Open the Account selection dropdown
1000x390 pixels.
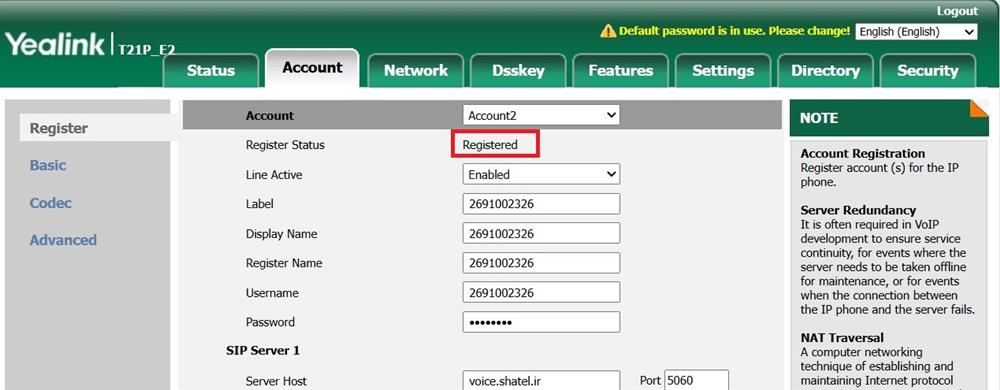pos(541,115)
